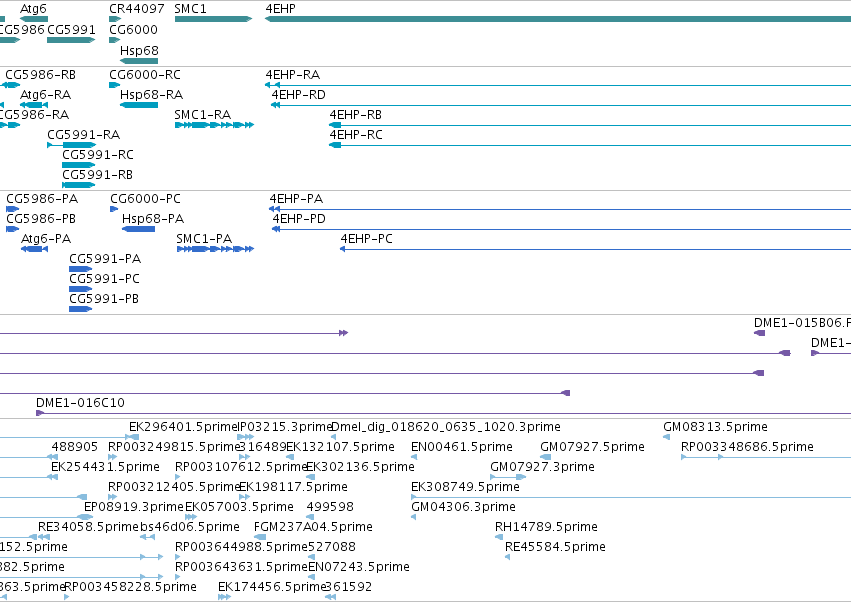
Task: Select the CG6000 gene label
Action: 134,29
